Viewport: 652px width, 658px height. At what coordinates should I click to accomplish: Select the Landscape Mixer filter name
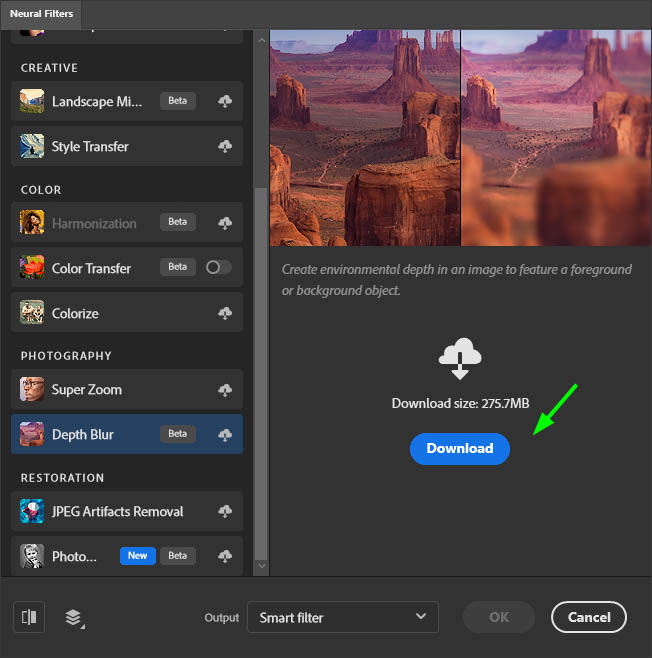[x=97, y=102]
